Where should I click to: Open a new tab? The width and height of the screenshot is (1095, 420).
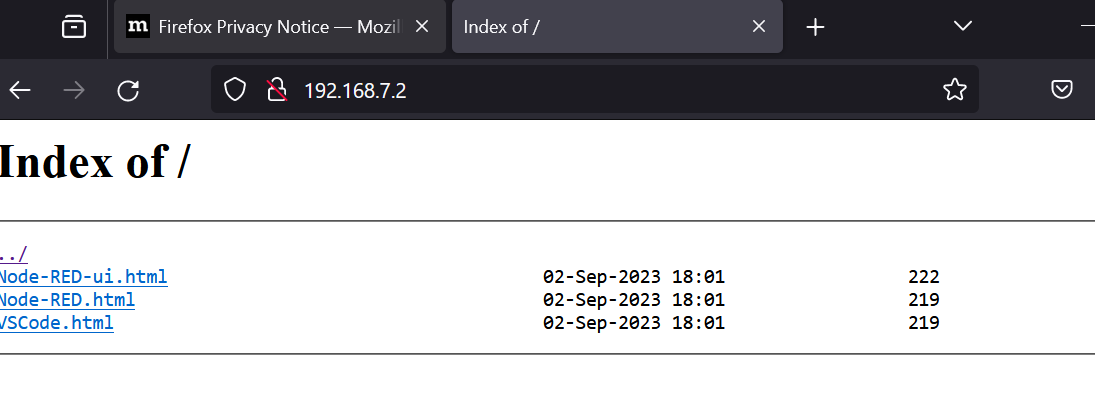[x=815, y=27]
